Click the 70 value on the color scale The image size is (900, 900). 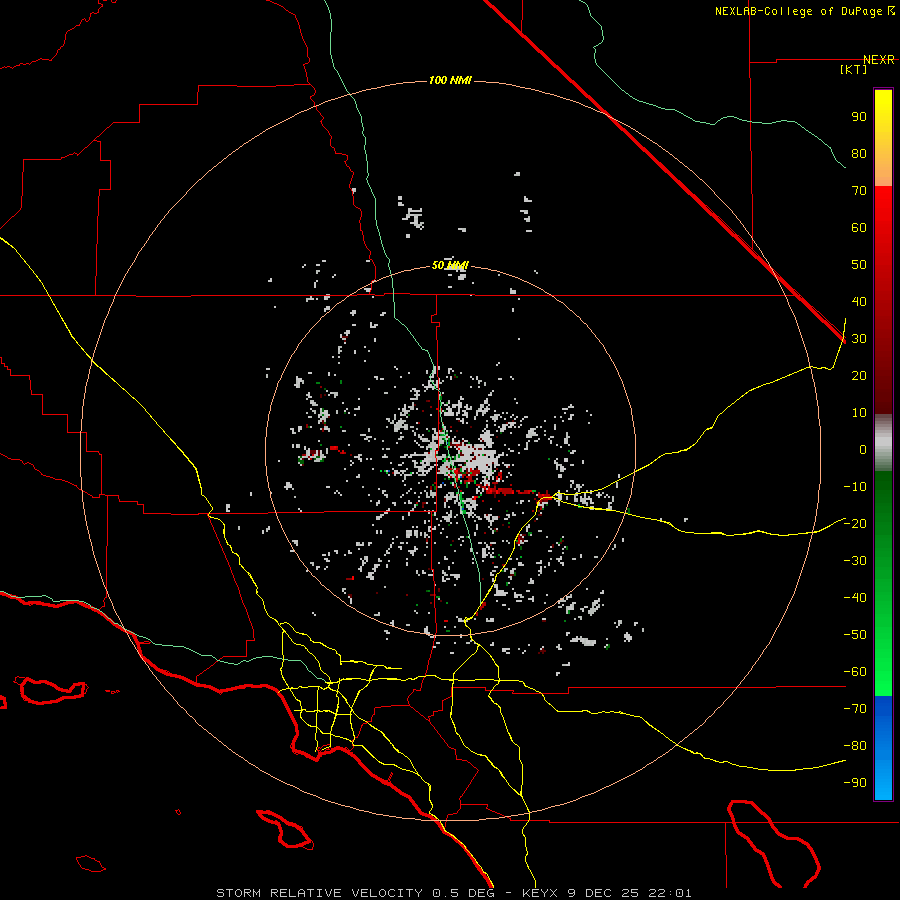click(859, 191)
